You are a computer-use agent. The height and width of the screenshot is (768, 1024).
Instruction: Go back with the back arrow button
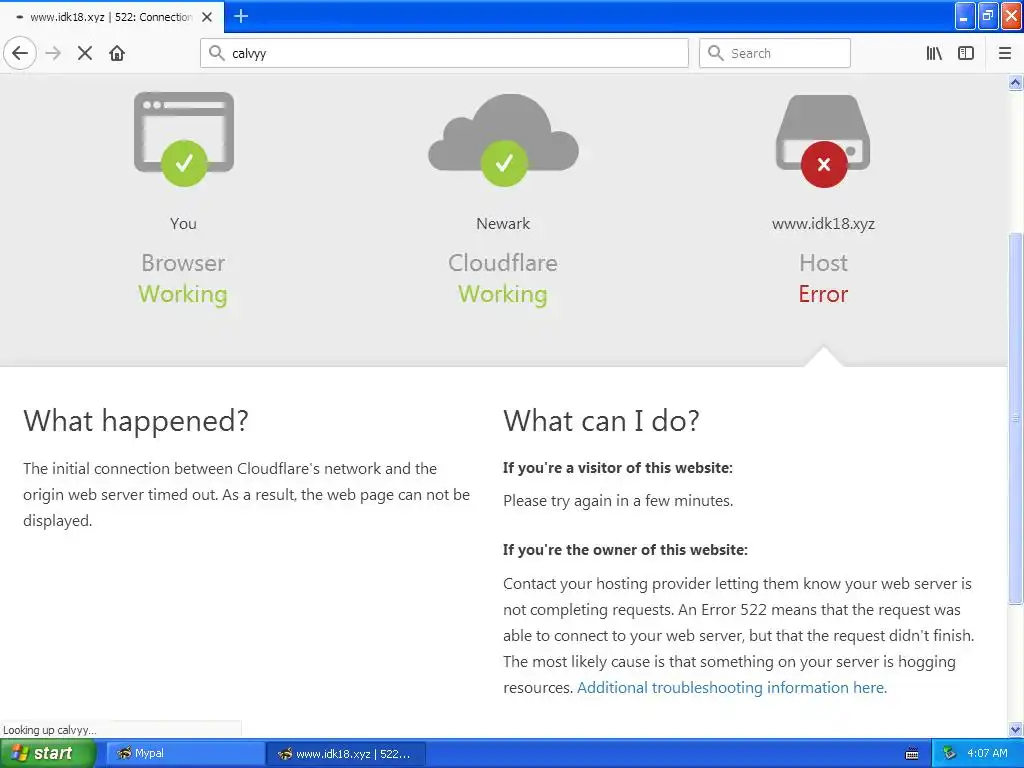(x=20, y=53)
